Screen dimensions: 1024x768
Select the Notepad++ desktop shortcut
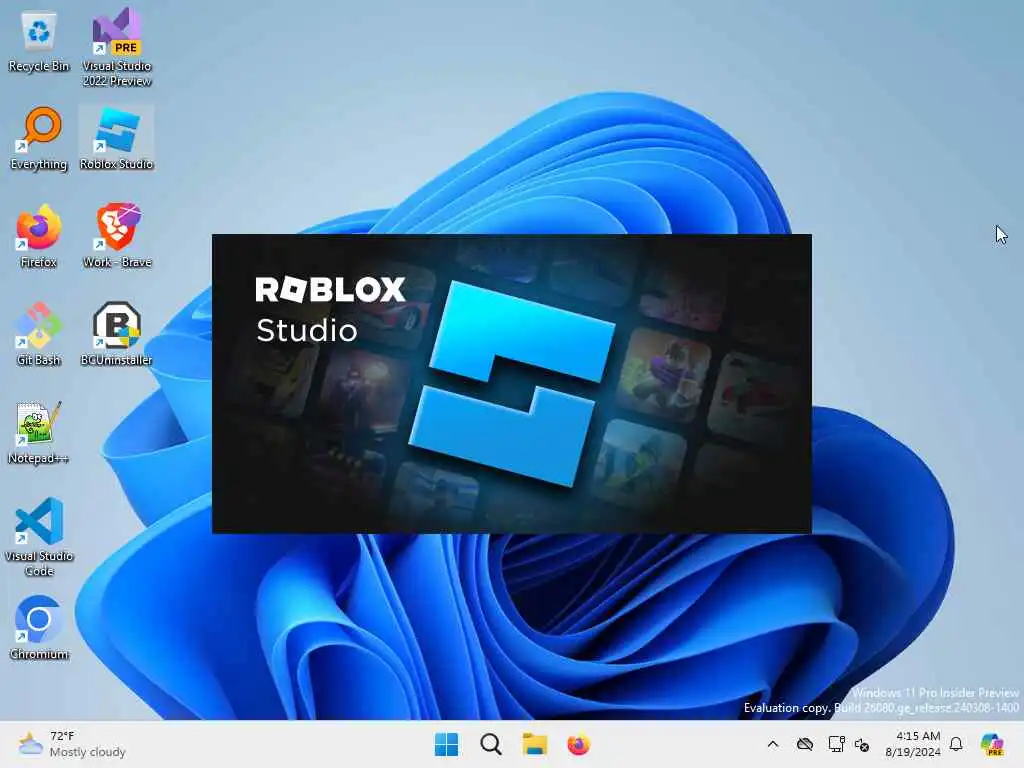39,432
